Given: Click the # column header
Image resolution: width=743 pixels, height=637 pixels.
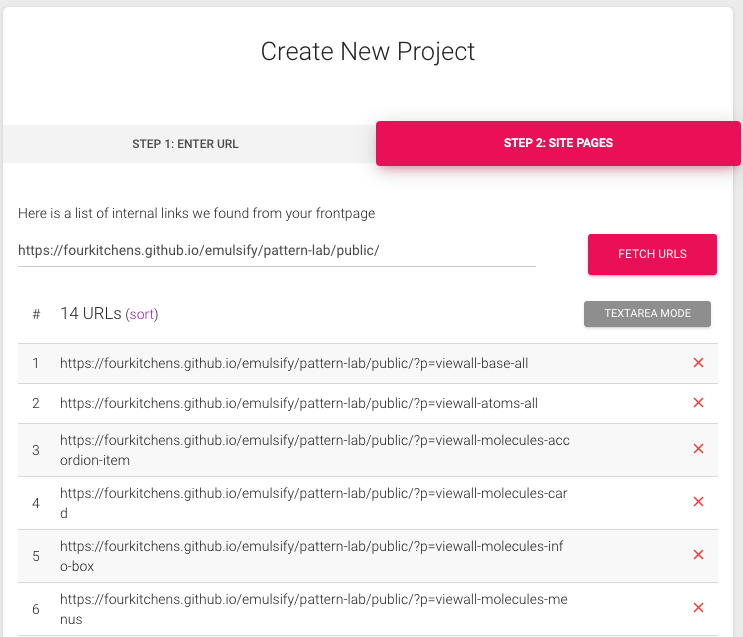Looking at the screenshot, I should [x=36, y=314].
